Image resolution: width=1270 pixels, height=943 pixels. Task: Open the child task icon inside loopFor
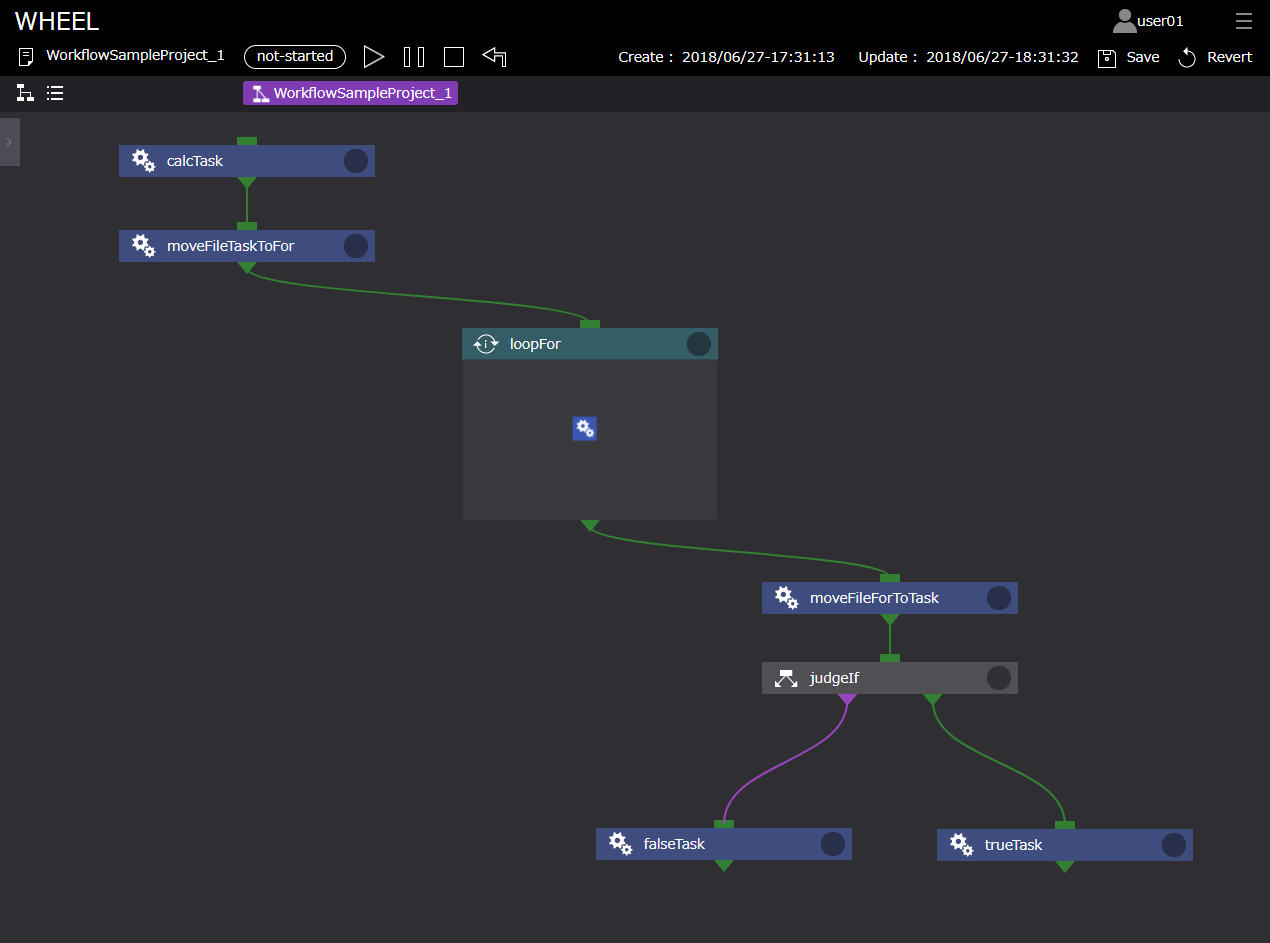click(x=585, y=429)
